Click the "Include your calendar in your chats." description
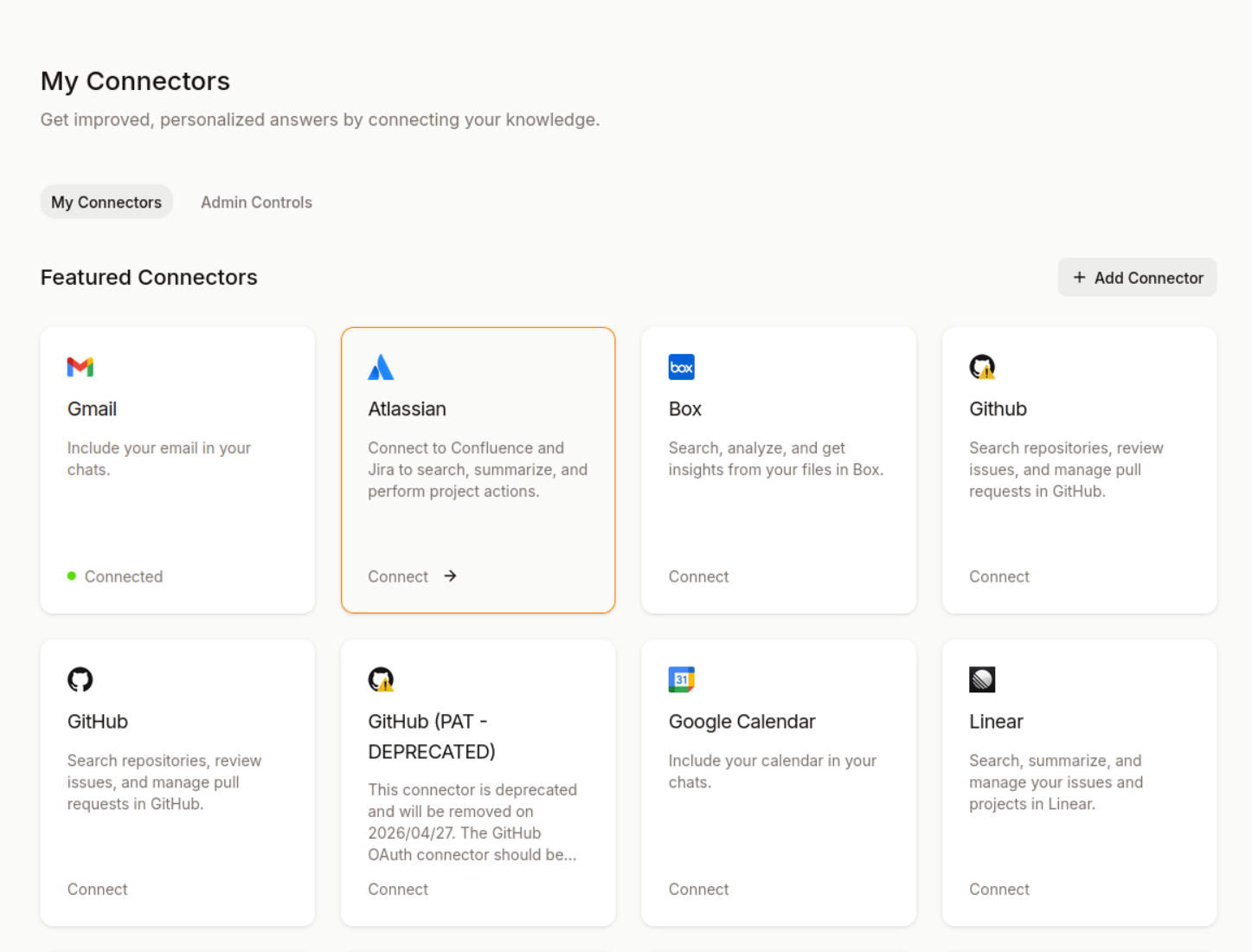Screen dimensions: 1252x952 pos(773,771)
